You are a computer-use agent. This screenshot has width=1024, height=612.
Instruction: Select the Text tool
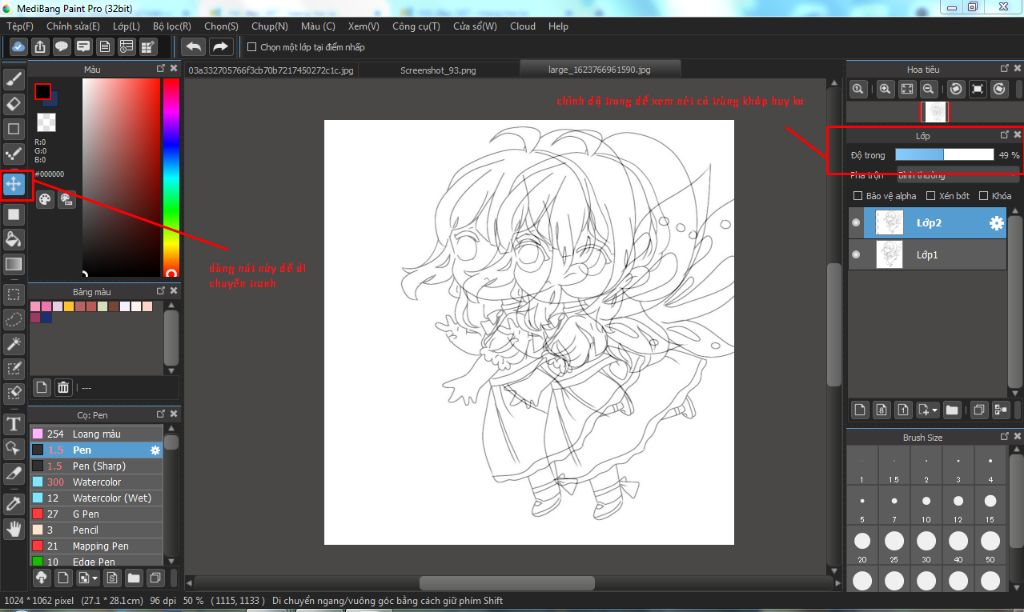click(x=14, y=424)
